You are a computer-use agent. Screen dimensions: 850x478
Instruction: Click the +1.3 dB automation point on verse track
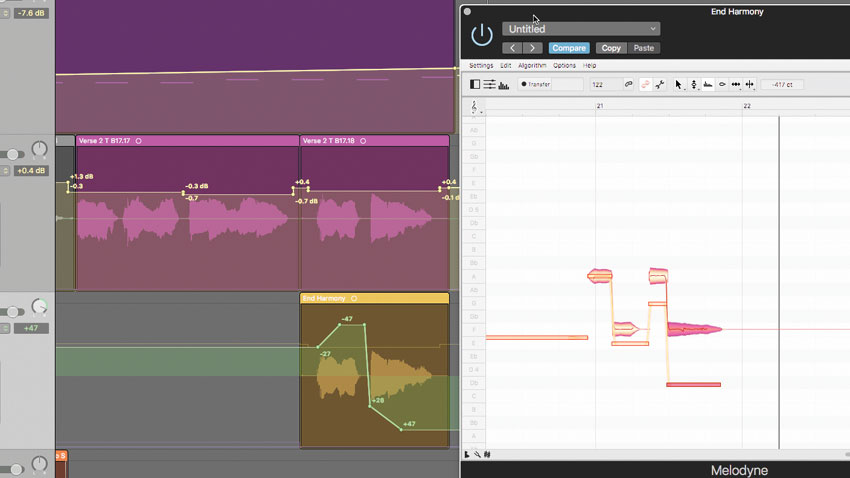[x=68, y=183]
